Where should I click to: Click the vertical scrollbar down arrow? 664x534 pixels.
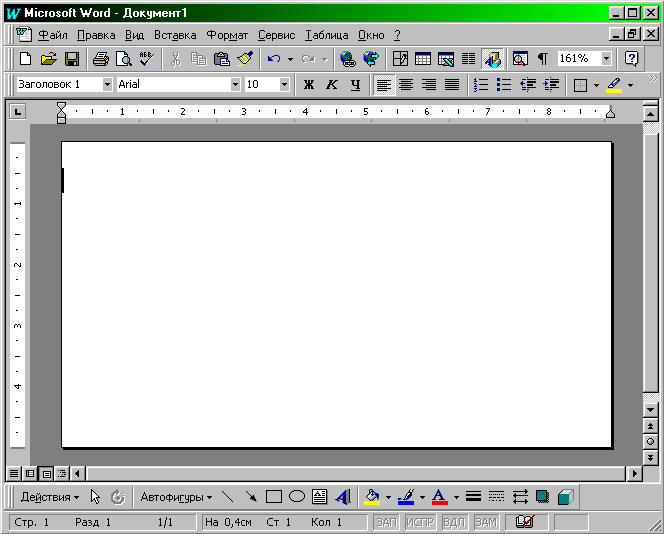[650, 410]
